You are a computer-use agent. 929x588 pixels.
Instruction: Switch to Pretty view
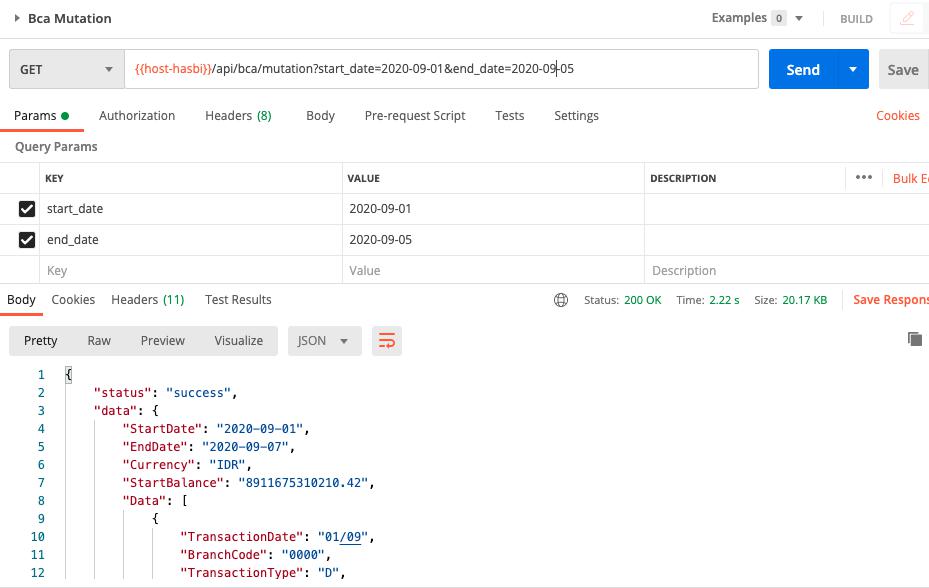point(40,341)
